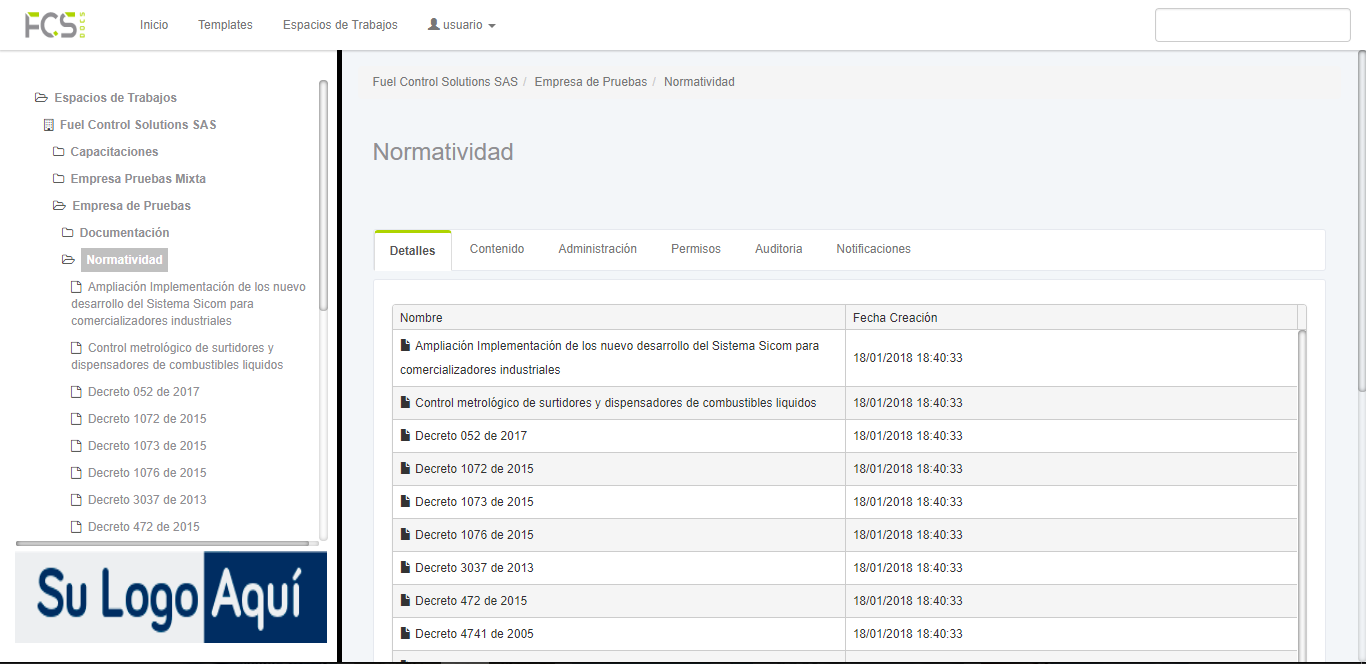
Task: Switch to the Contenido tab
Action: point(497,249)
